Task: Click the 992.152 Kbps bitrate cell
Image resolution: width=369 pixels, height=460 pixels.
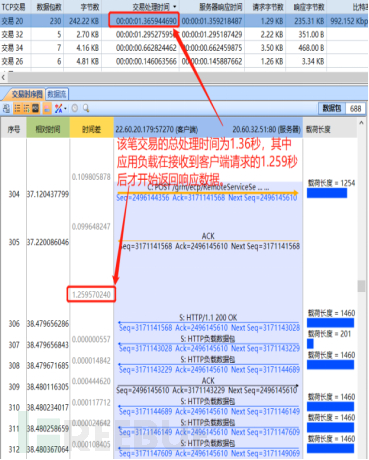Action: tap(349, 21)
